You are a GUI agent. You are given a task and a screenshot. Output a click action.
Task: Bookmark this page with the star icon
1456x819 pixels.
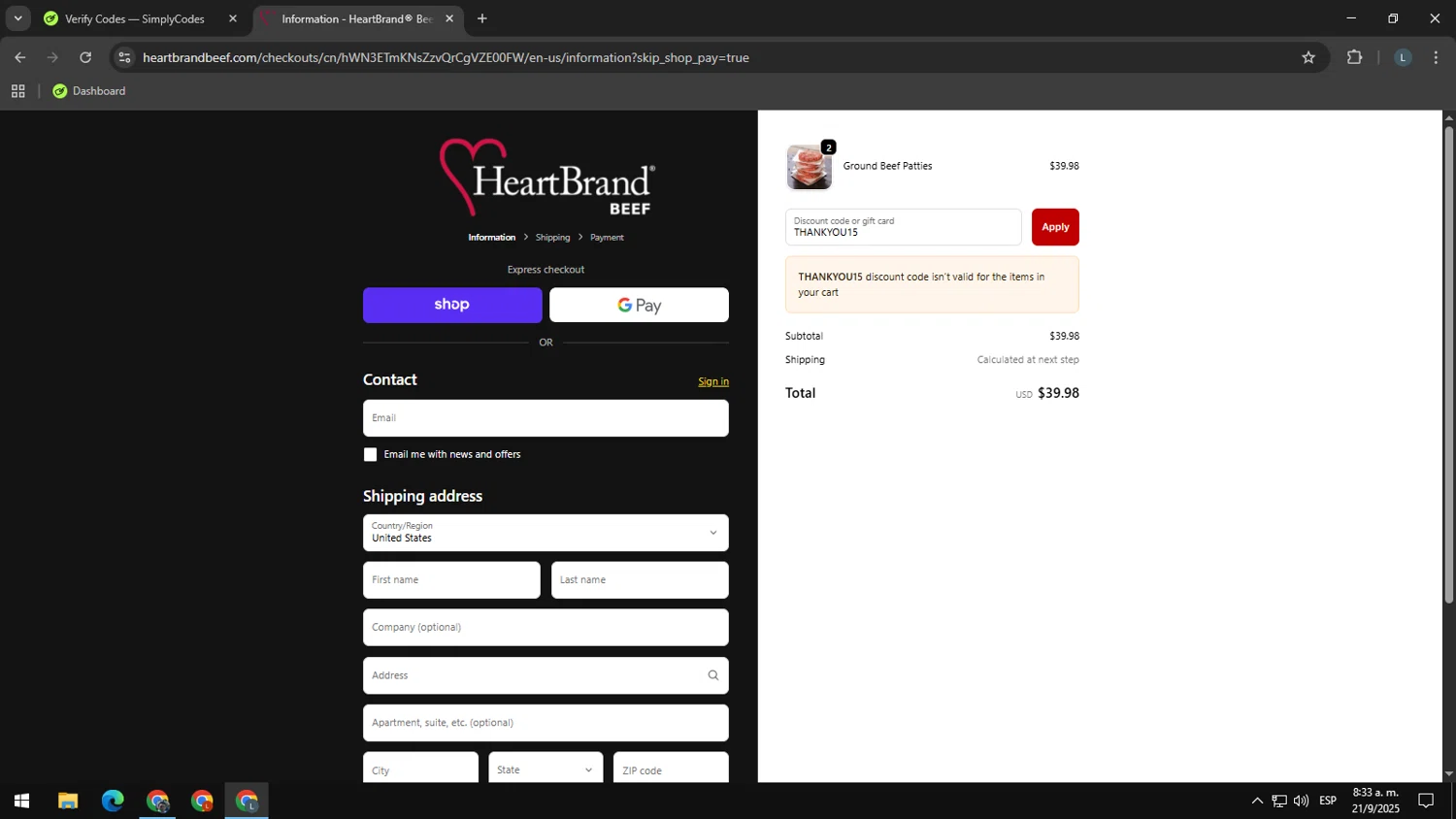click(1308, 57)
